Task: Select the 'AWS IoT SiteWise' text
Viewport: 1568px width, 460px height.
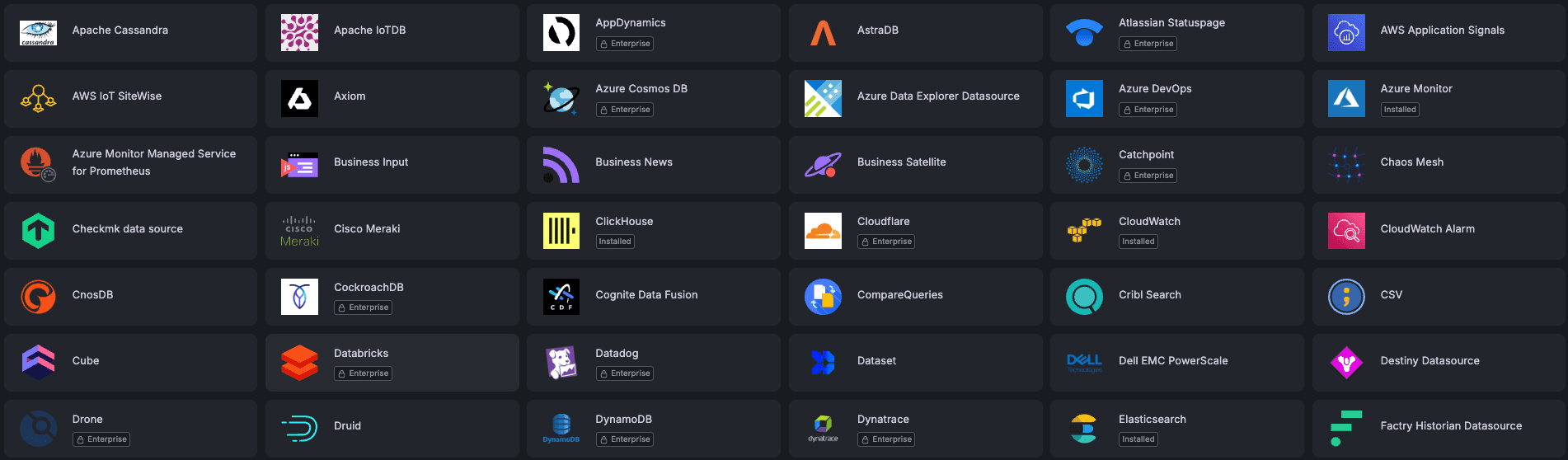Action: [x=117, y=96]
